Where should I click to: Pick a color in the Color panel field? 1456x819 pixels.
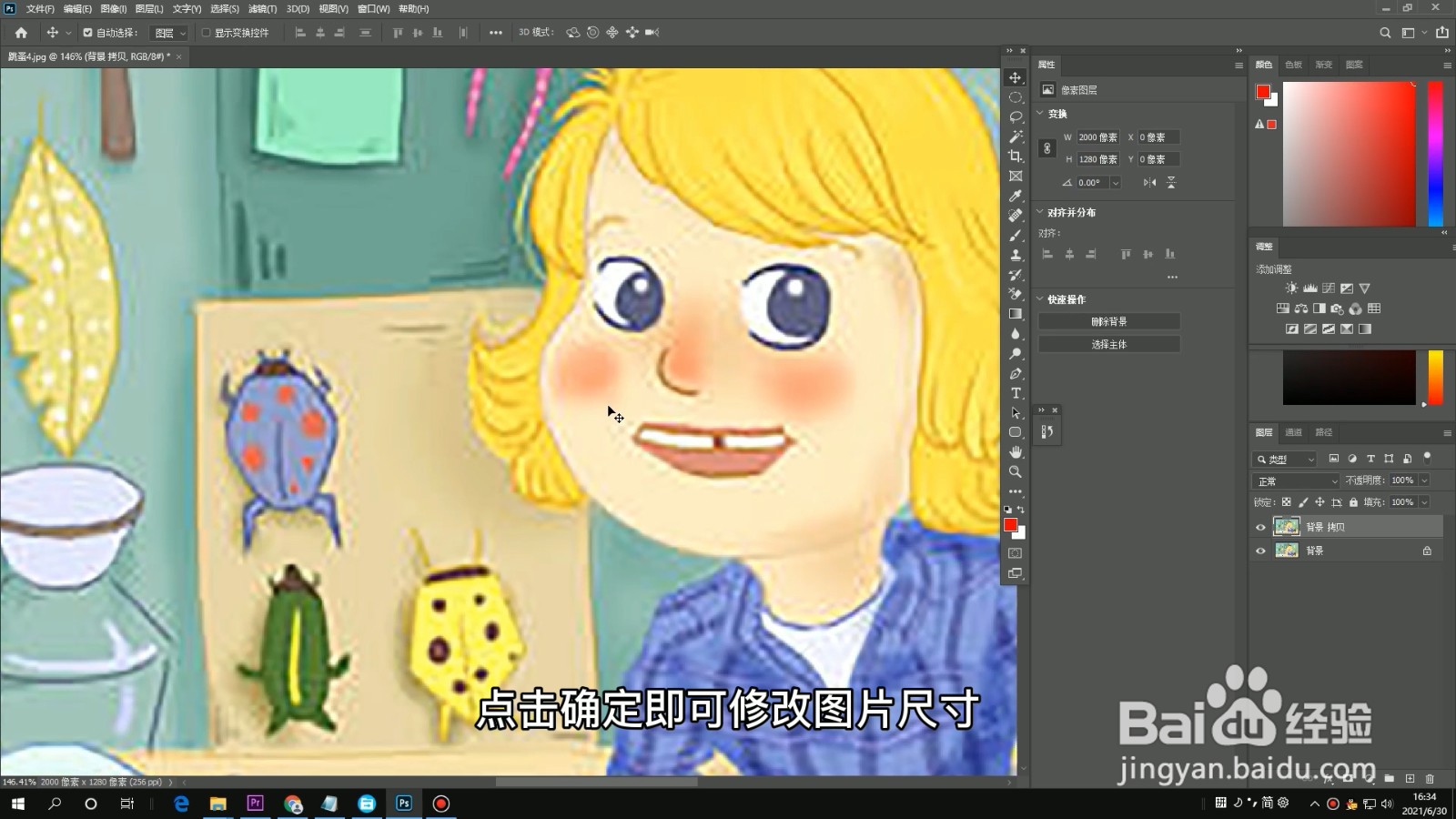[x=1350, y=154]
